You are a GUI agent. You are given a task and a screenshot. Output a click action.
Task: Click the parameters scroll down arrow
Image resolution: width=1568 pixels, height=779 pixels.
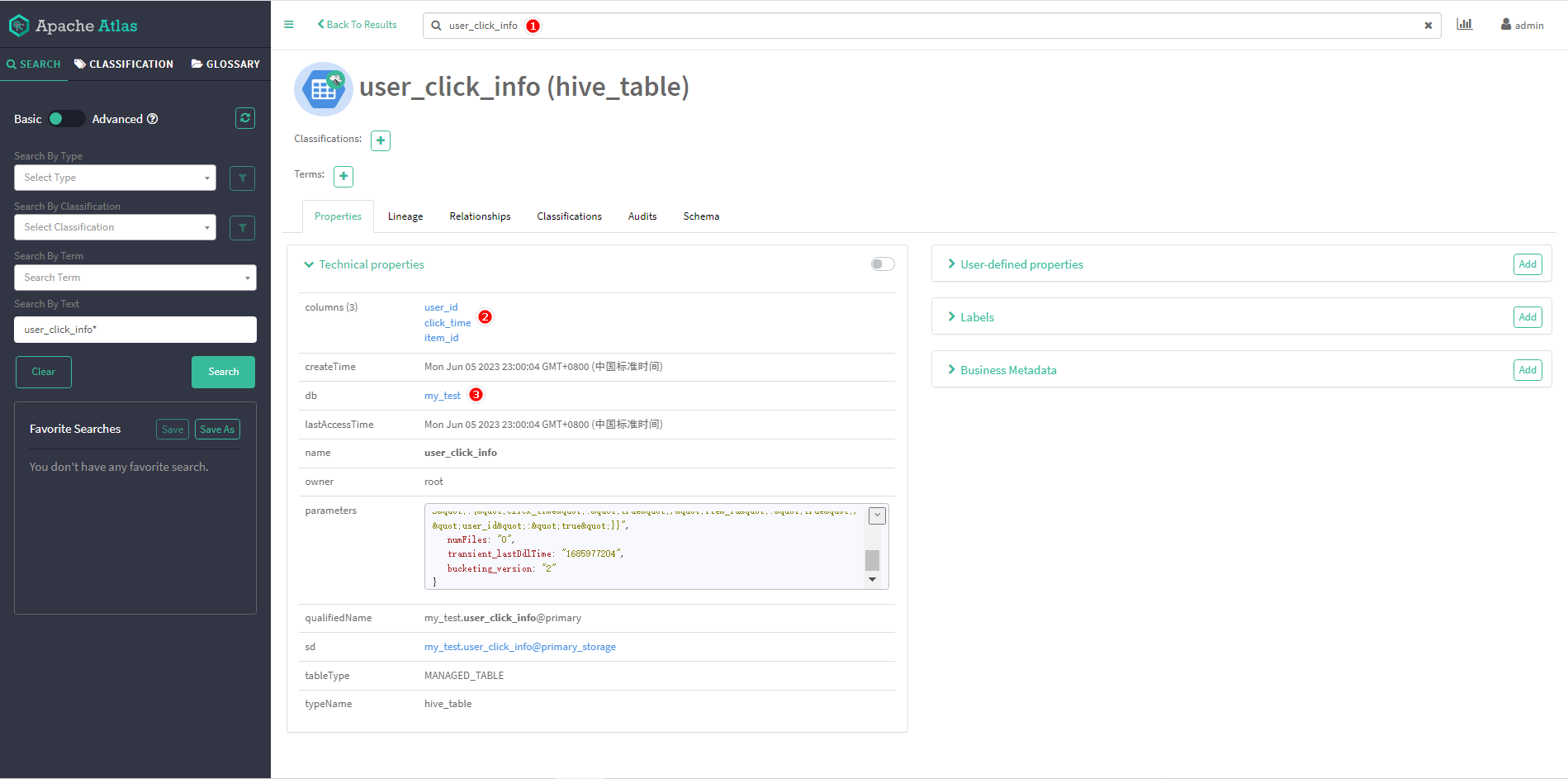872,580
